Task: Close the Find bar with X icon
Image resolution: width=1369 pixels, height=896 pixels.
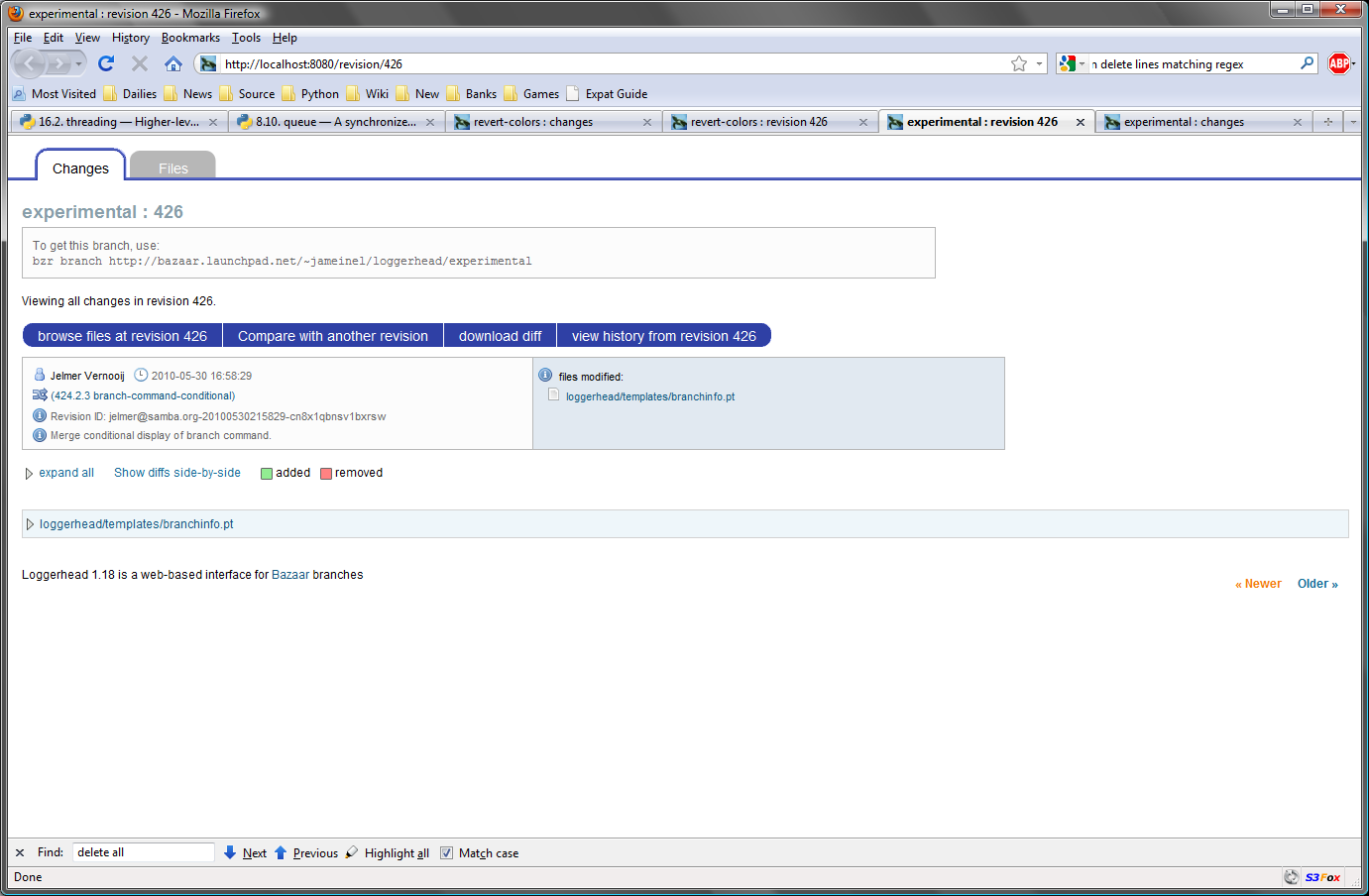Action: pos(20,852)
